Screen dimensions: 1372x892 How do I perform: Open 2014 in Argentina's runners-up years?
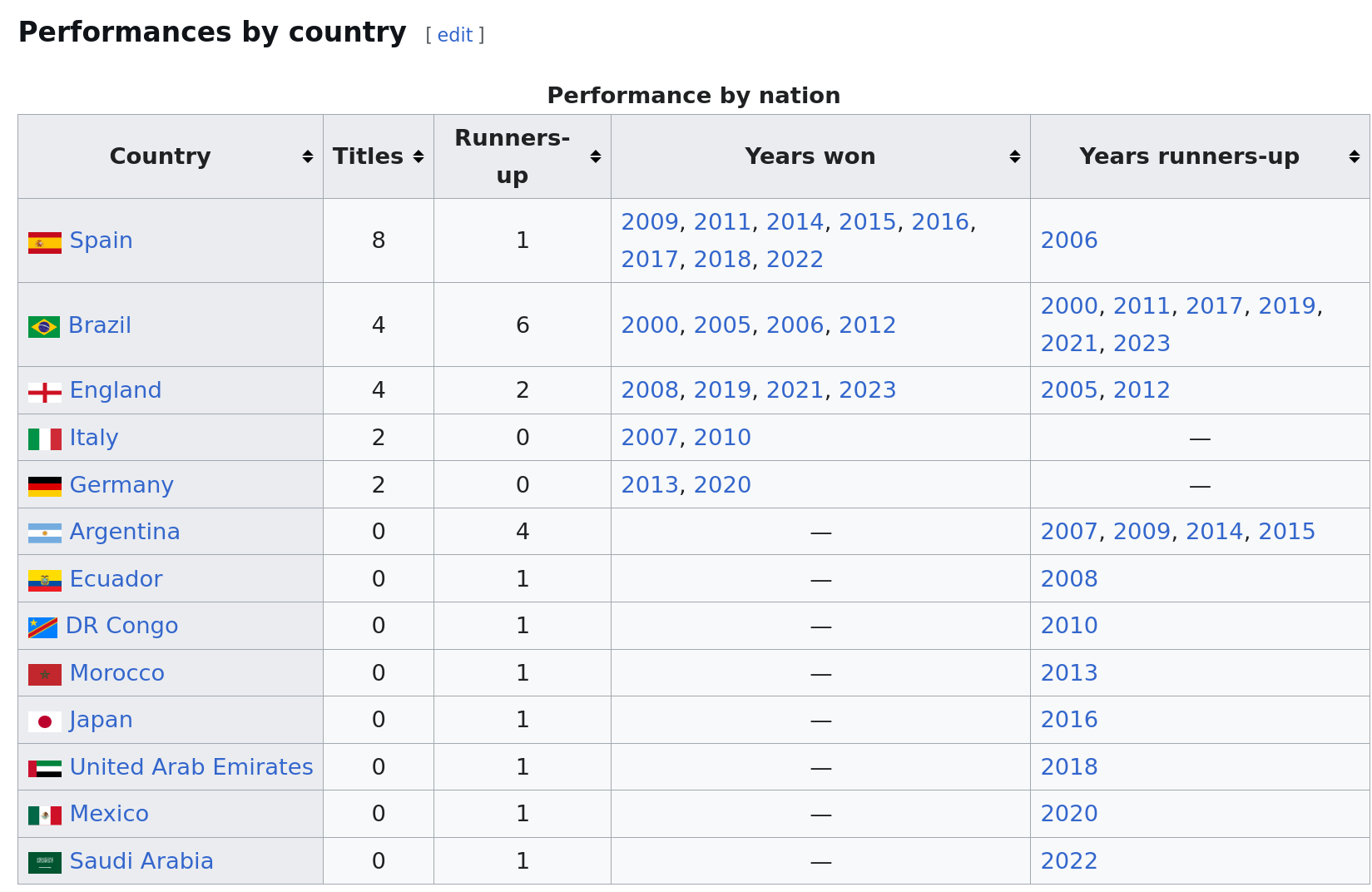point(1214,532)
